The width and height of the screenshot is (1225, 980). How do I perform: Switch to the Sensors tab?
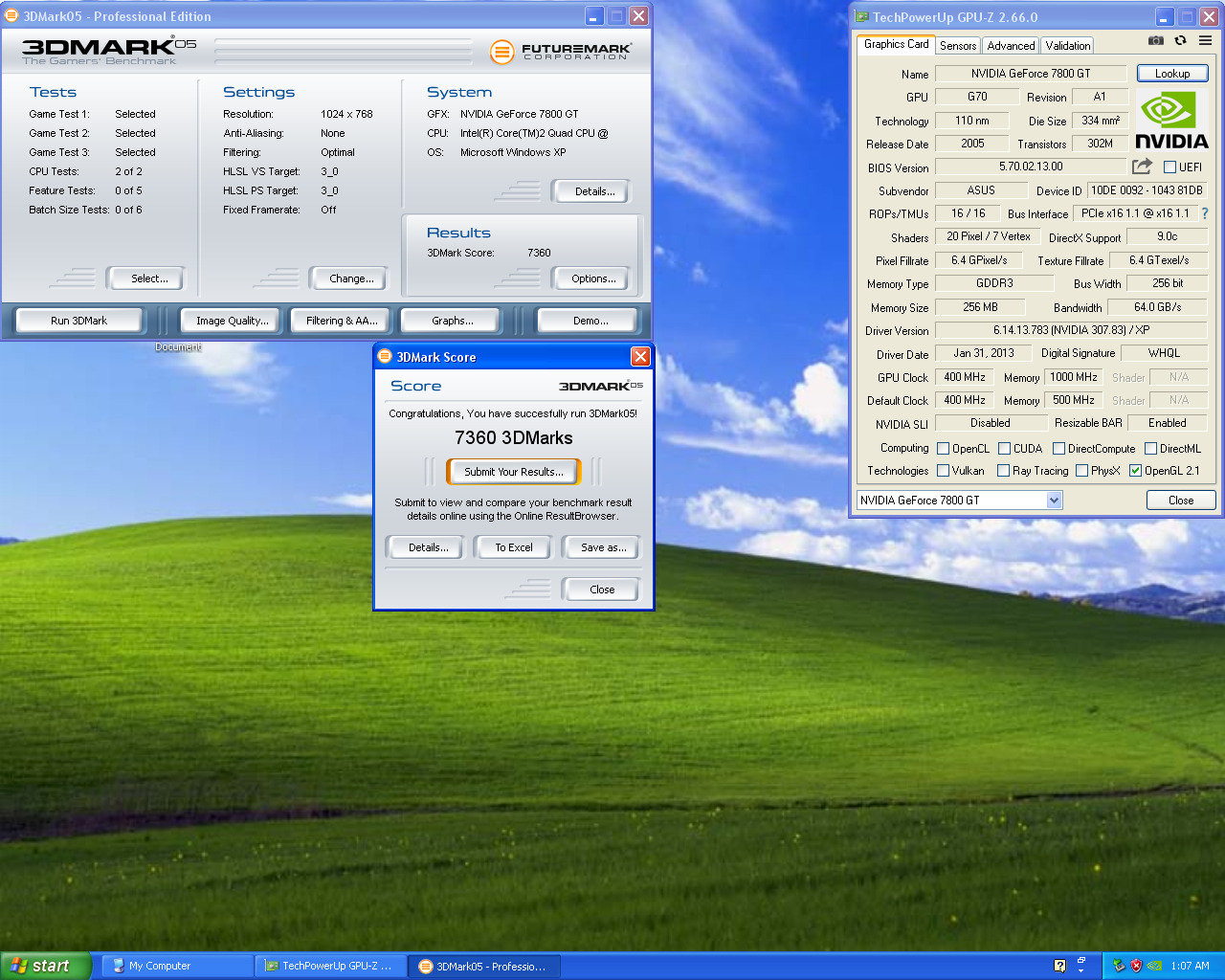coord(957,45)
